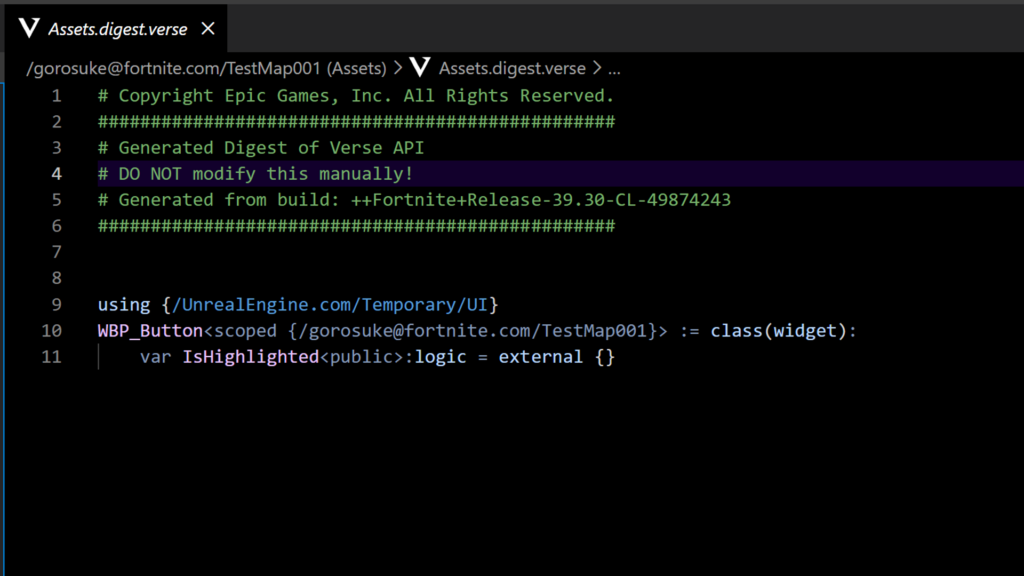Click the Copyright Epic Games comment
1024x576 pixels.
356,96
